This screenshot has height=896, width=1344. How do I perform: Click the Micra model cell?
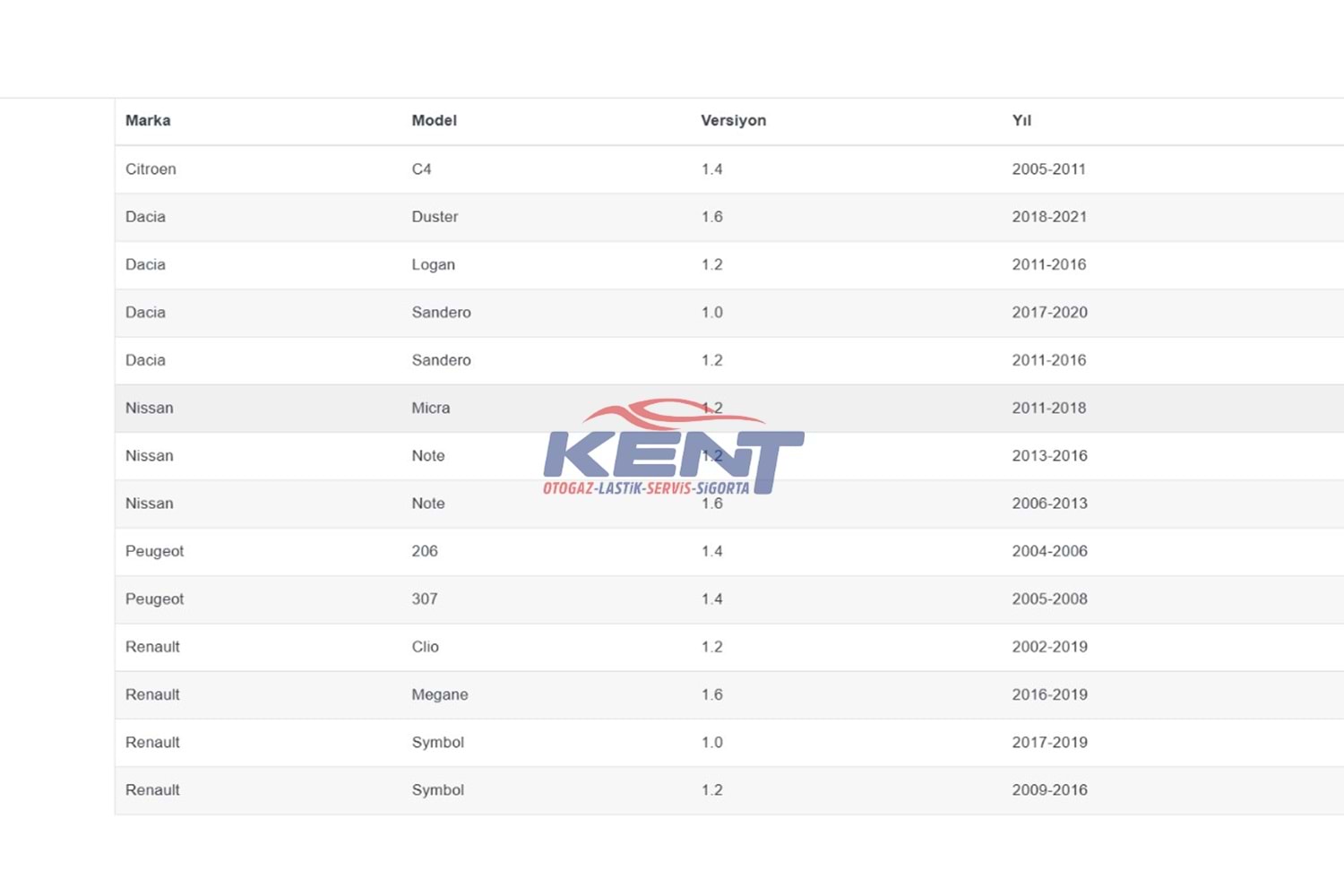tap(430, 409)
